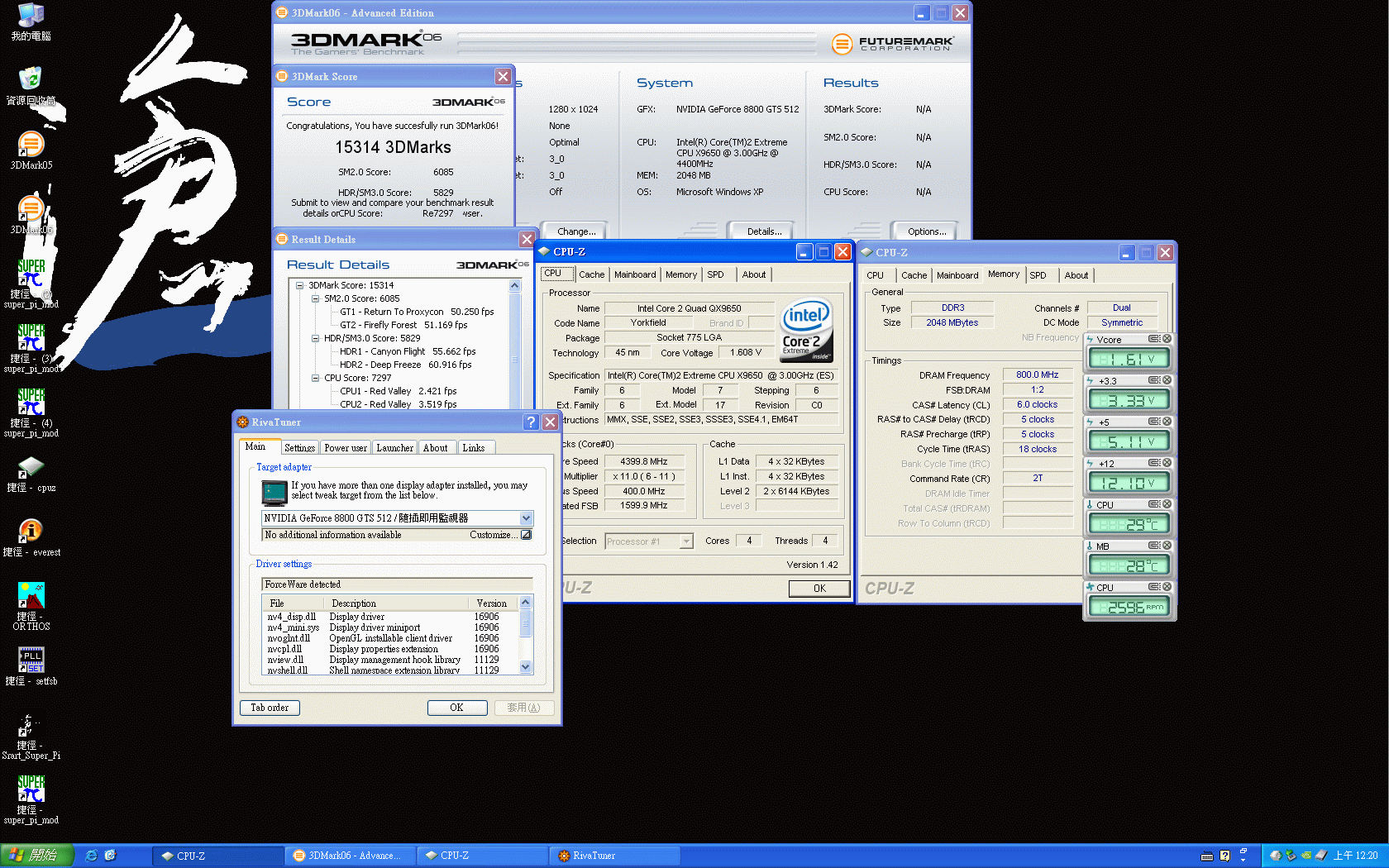Image resolution: width=1389 pixels, height=868 pixels.
Task: Collapse the CPU Score: 7297 node
Action: tap(315, 378)
